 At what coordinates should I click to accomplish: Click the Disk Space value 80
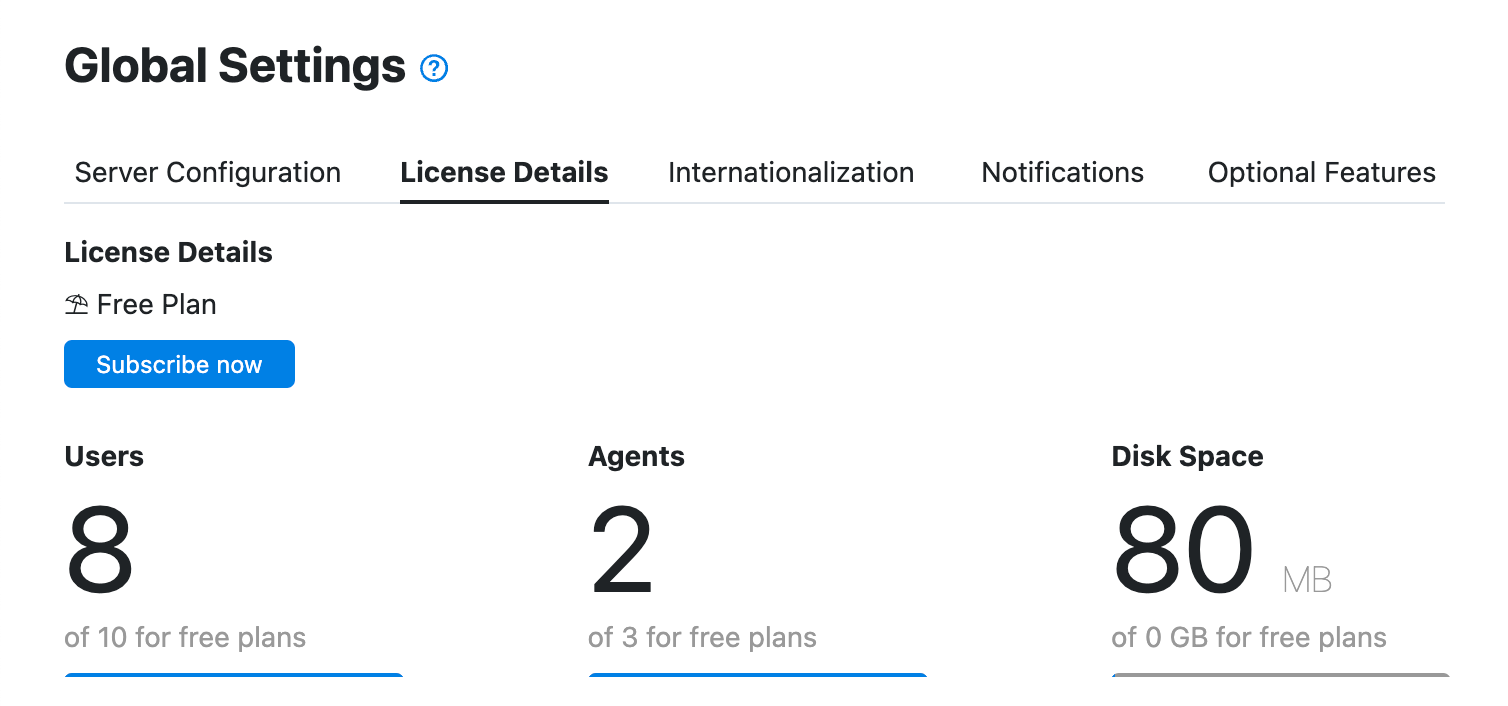[x=1183, y=551]
